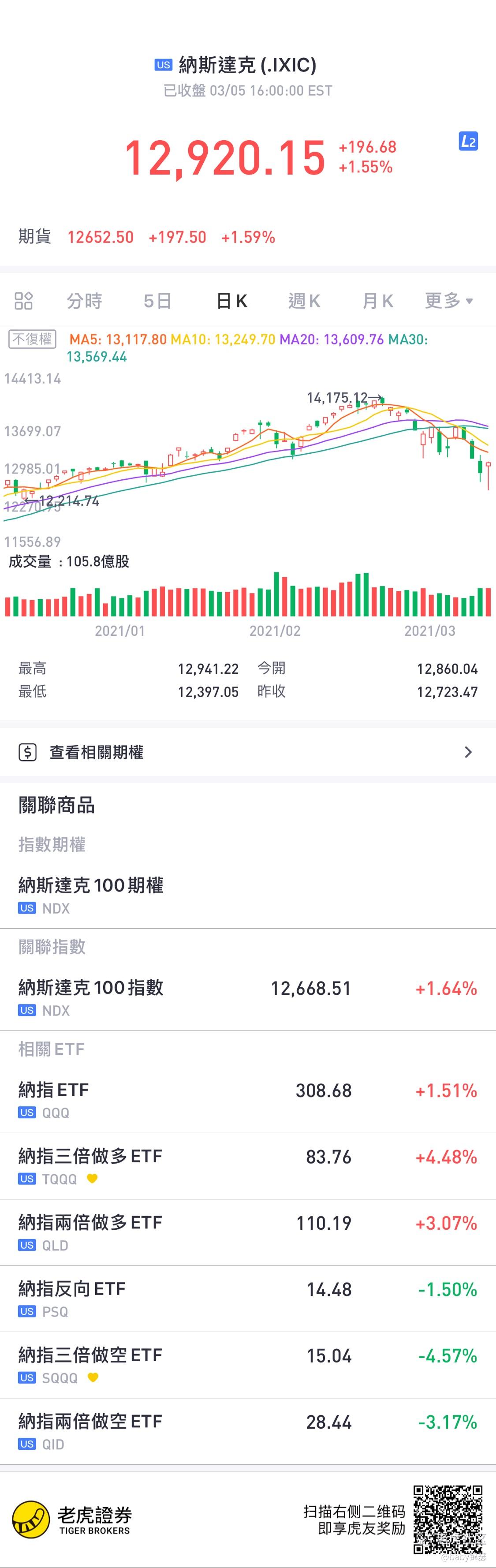Screen dimensions: 496x1568
Task: Tap the QQQ change +1.51%
Action: [x=446, y=1091]
